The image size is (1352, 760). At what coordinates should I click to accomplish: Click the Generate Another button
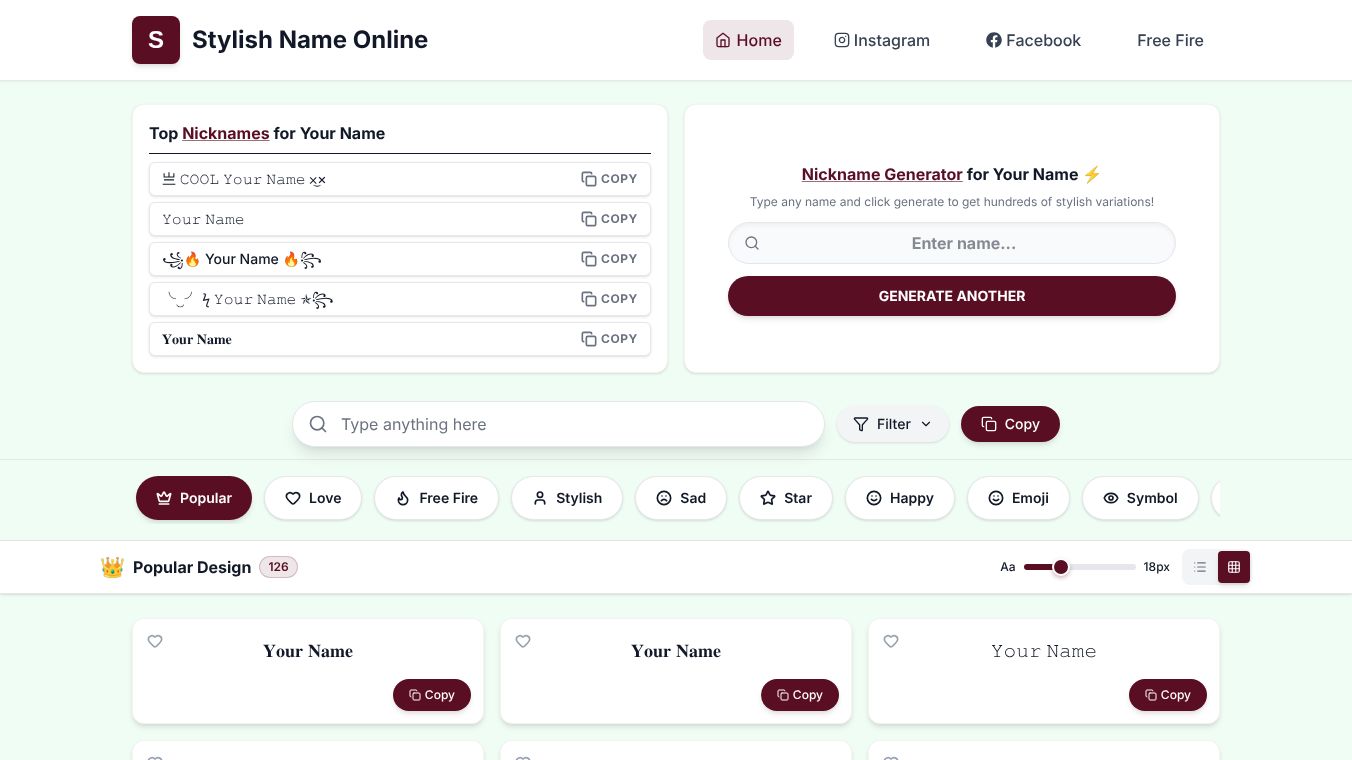pos(952,296)
